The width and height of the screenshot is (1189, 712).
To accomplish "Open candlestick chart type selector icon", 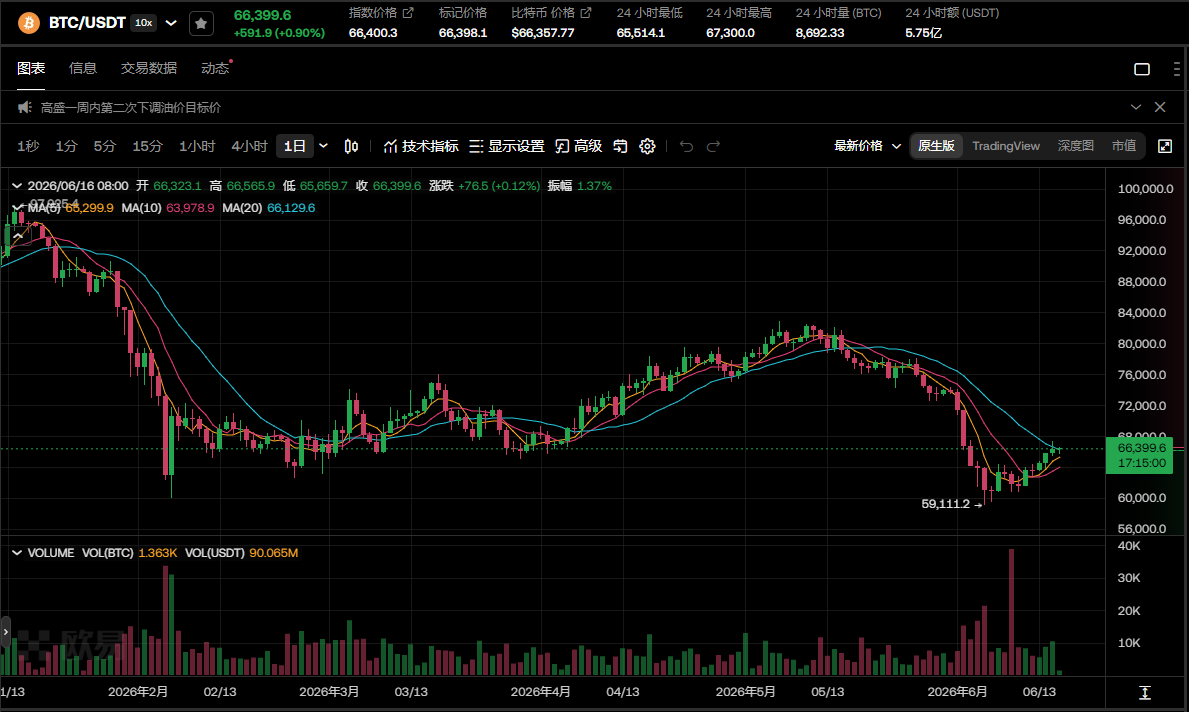I will coord(351,146).
